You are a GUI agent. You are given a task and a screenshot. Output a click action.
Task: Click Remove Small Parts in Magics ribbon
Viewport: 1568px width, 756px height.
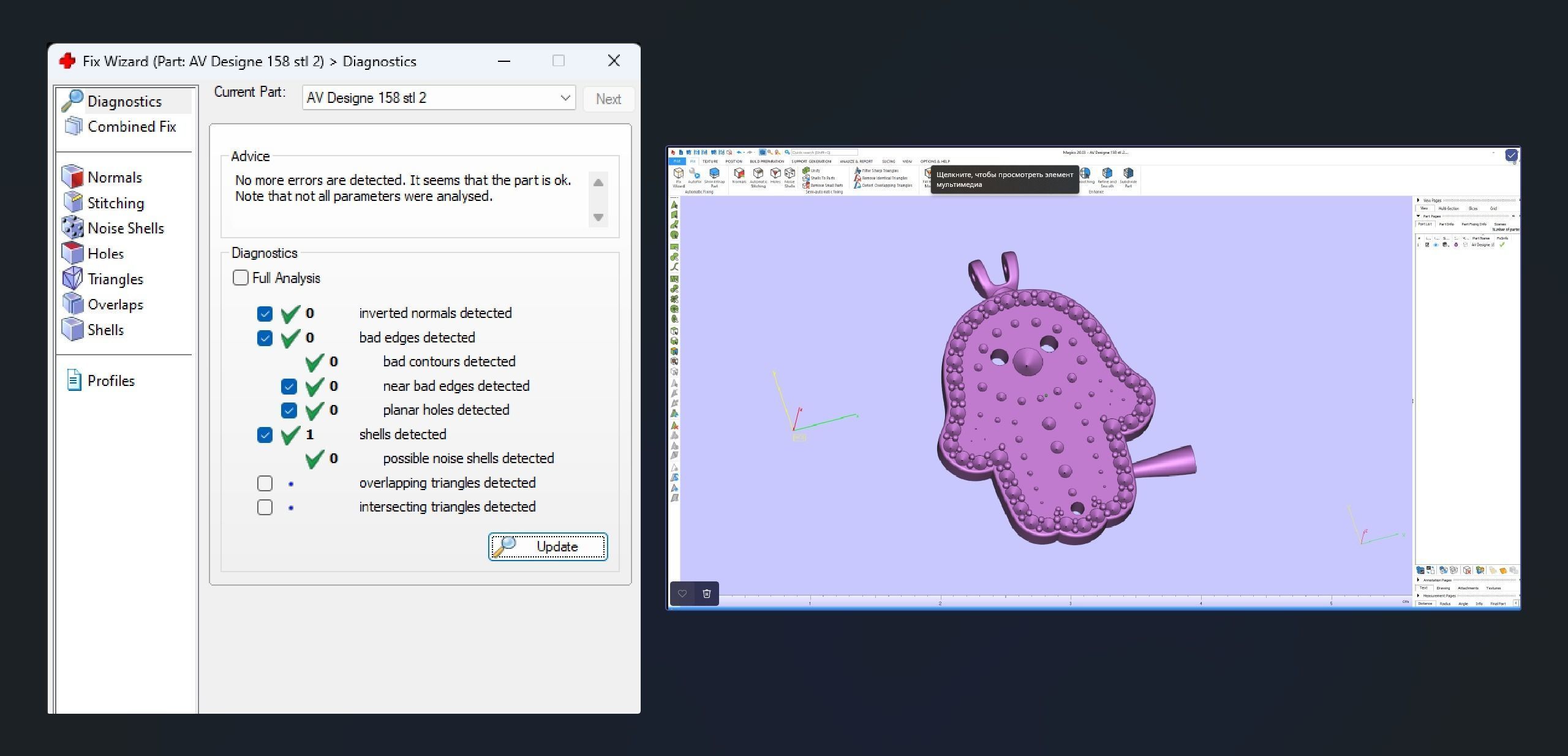point(823,185)
